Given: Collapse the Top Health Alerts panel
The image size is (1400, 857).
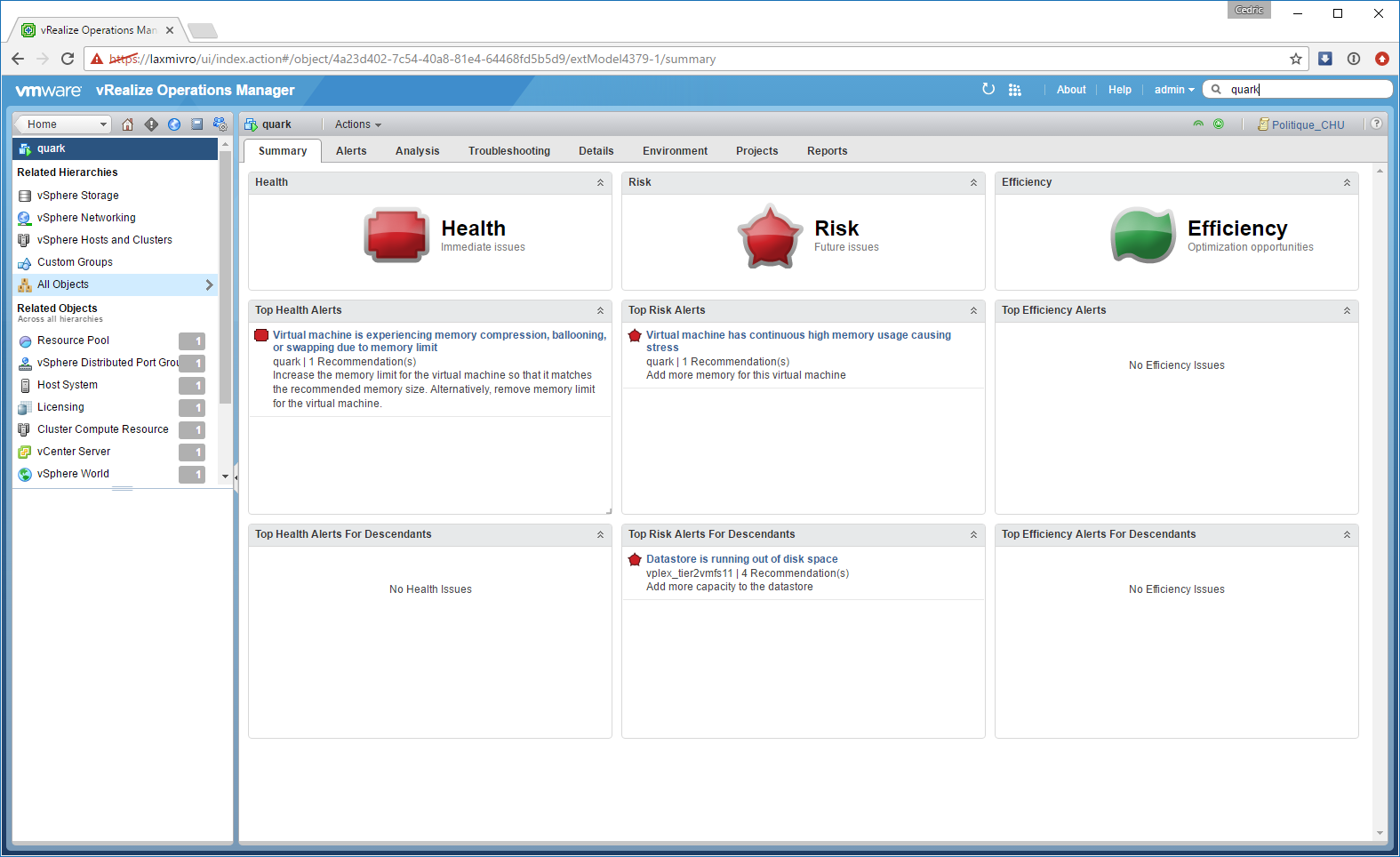Looking at the screenshot, I should 600,310.
